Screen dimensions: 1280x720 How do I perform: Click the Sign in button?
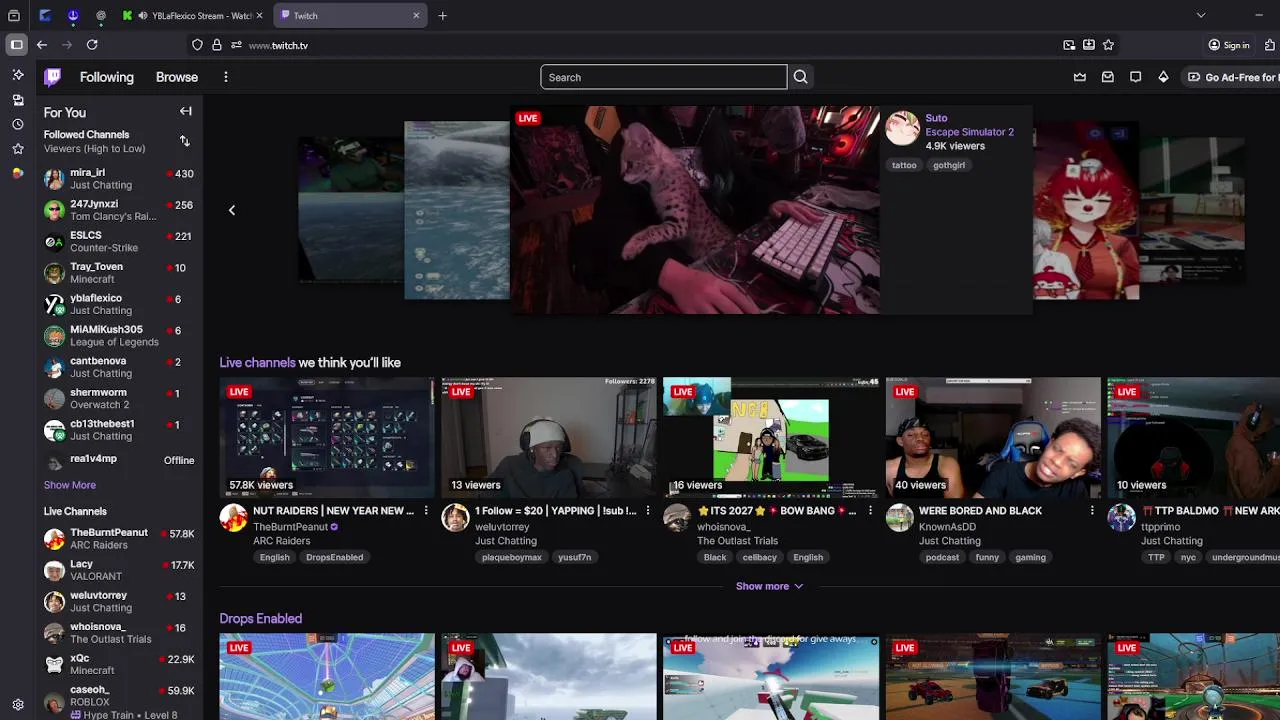pyautogui.click(x=1229, y=45)
